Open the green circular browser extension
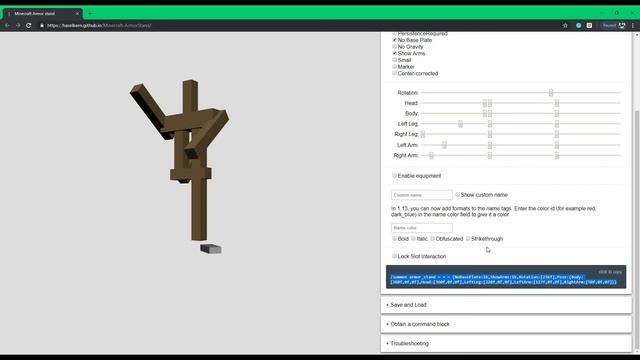Screen dimensions: 640x360 click(x=578, y=25)
